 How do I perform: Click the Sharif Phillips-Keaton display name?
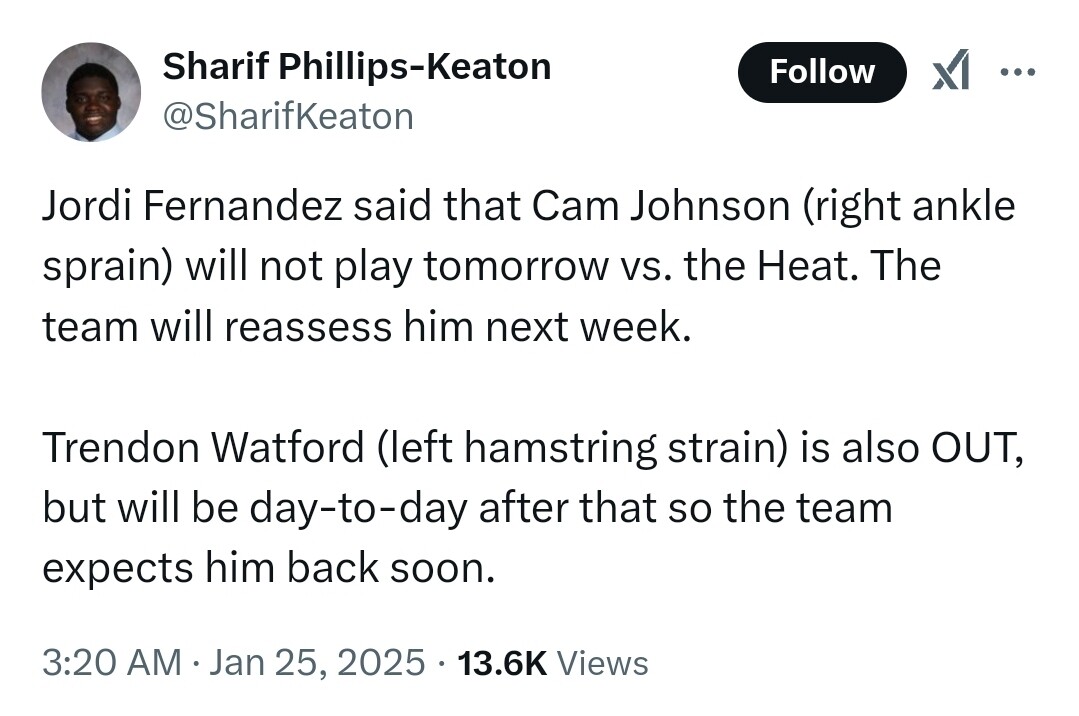coord(356,67)
